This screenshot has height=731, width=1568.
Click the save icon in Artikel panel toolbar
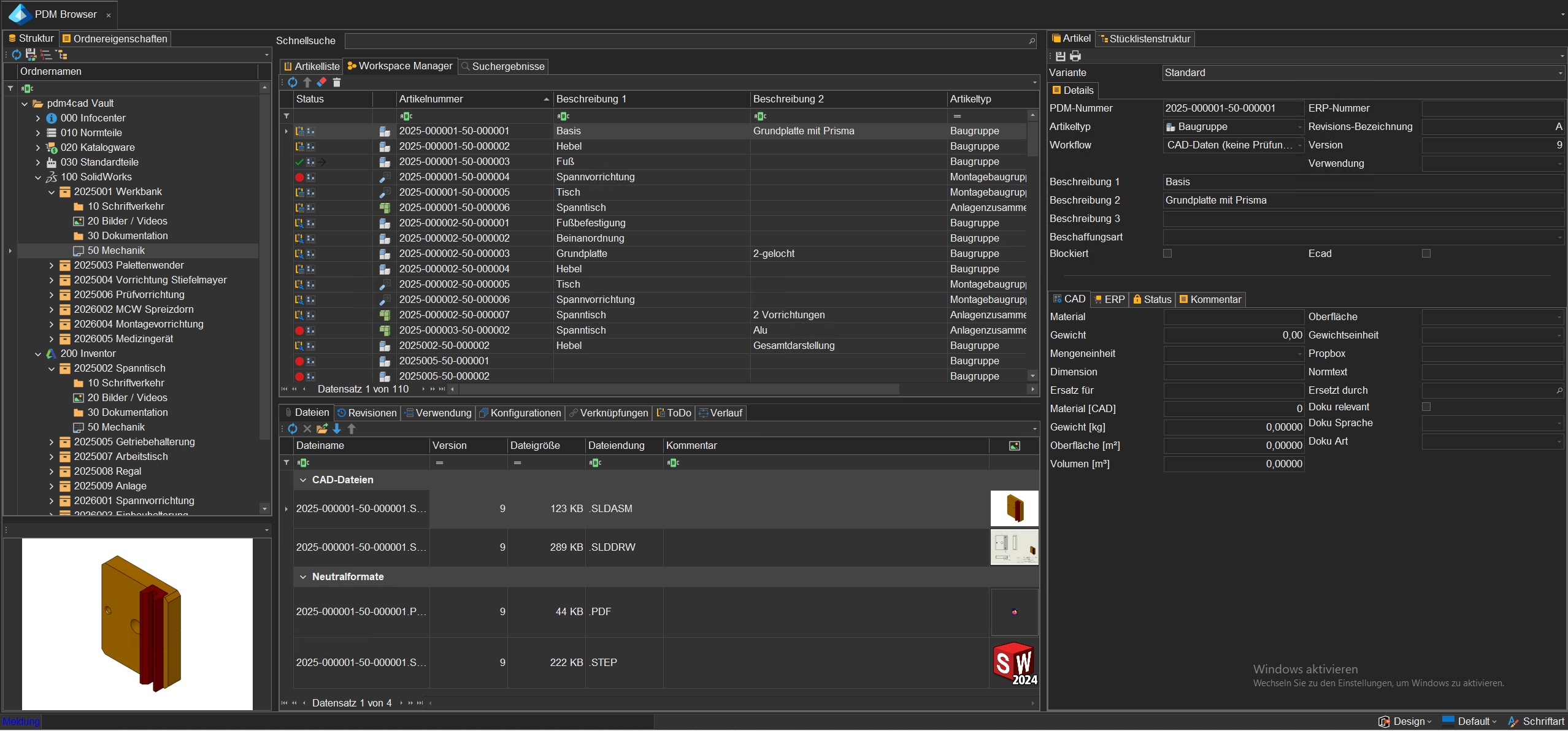(1060, 56)
